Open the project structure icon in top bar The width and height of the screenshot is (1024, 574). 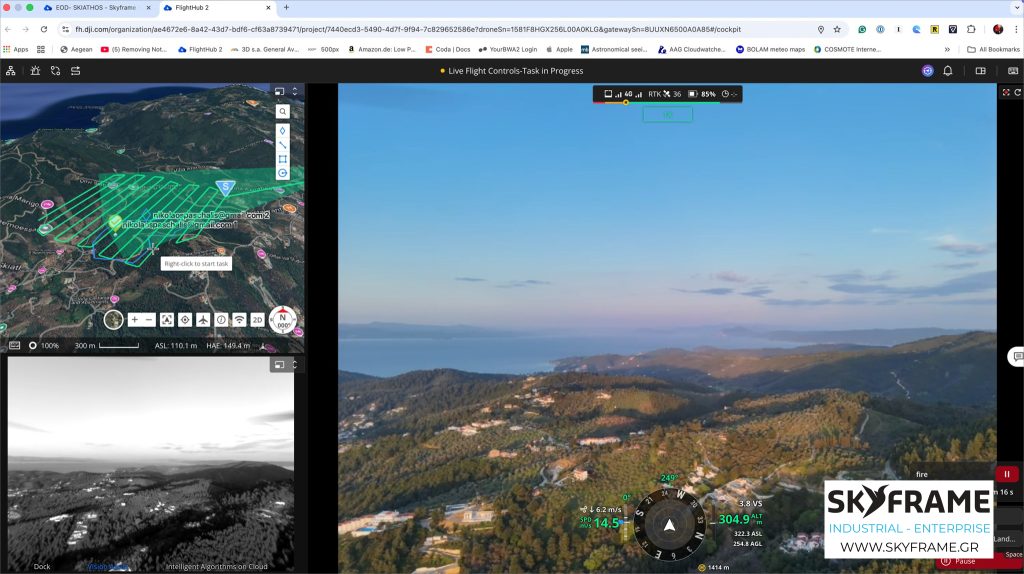(11, 71)
